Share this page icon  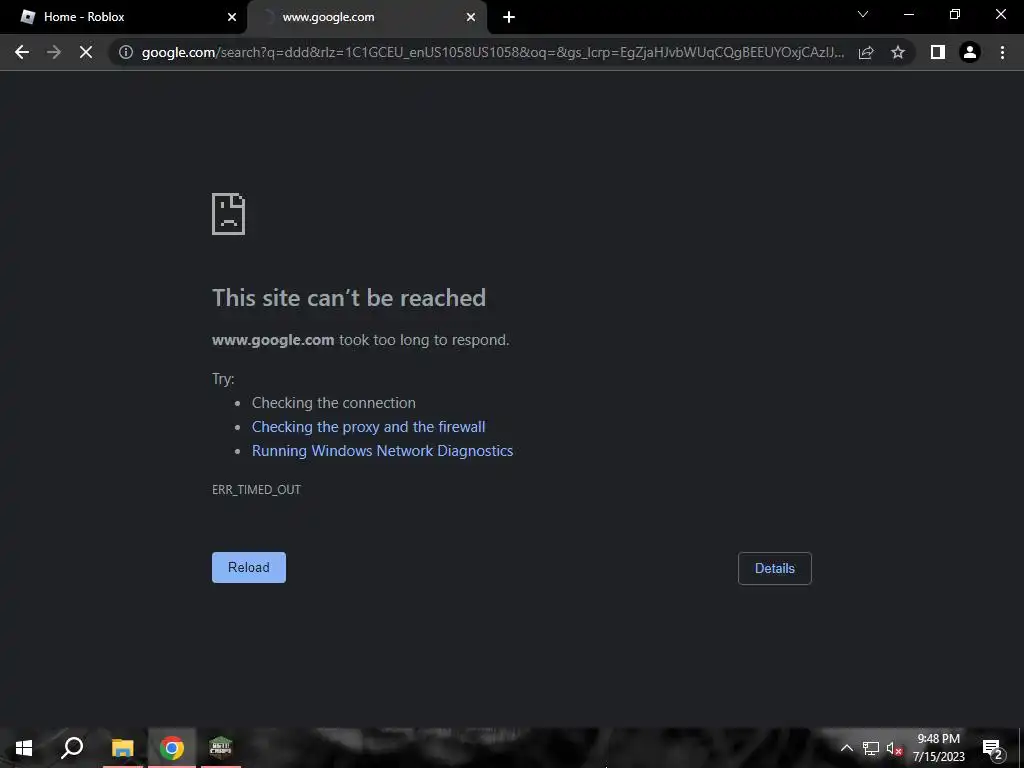[866, 52]
